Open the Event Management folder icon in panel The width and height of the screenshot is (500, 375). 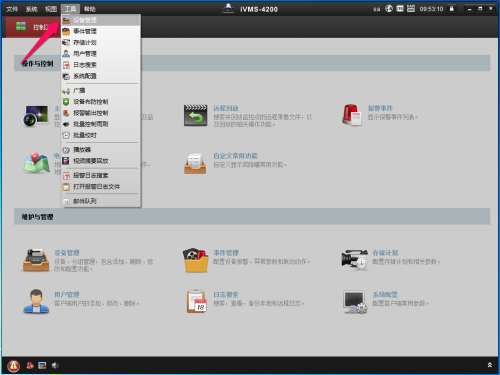click(196, 260)
